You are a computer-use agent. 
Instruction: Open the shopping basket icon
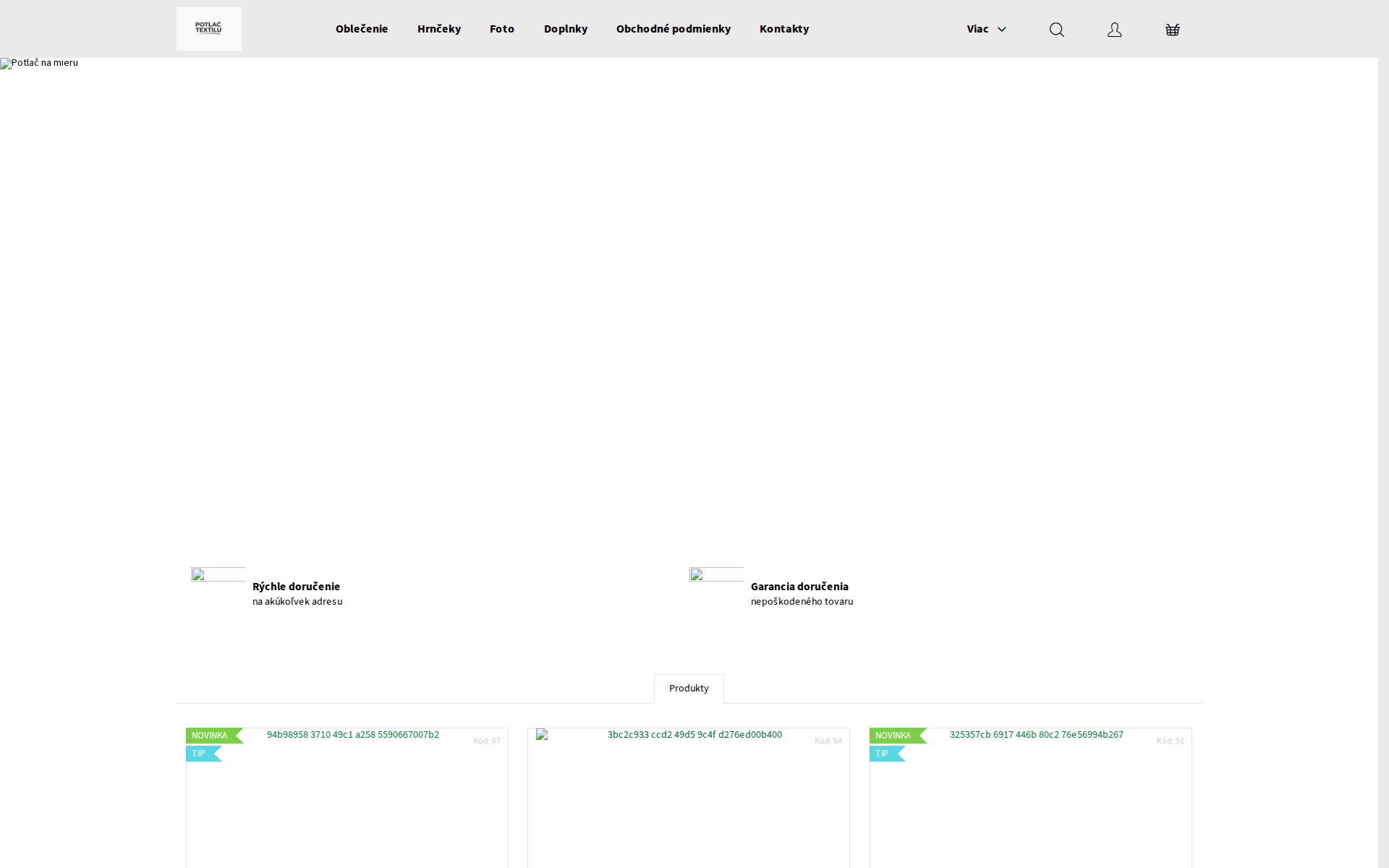pos(1172,30)
